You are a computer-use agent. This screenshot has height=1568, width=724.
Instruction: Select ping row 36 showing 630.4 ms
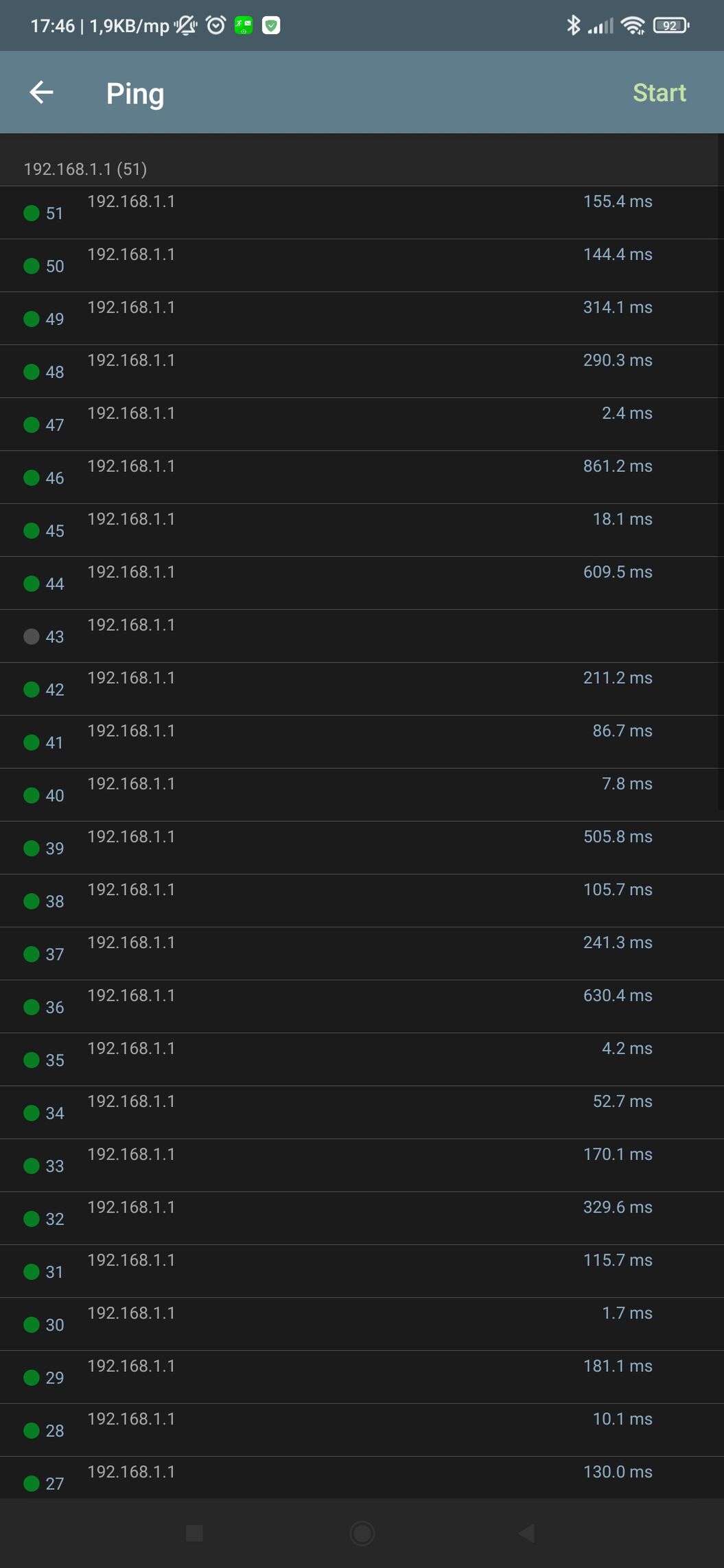pyautogui.click(x=362, y=1006)
